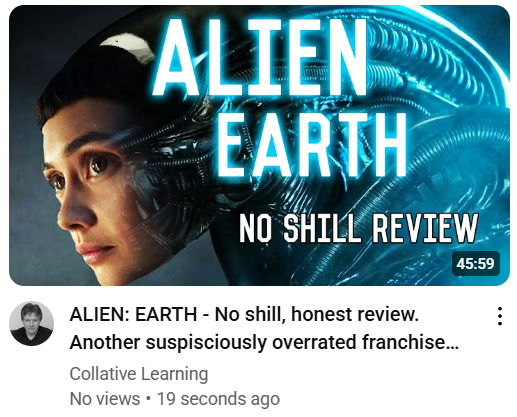Image resolution: width=517 pixels, height=417 pixels.
Task: Click the 'NO SHILL REVIEW' thumbnail caption
Action: tap(359, 228)
